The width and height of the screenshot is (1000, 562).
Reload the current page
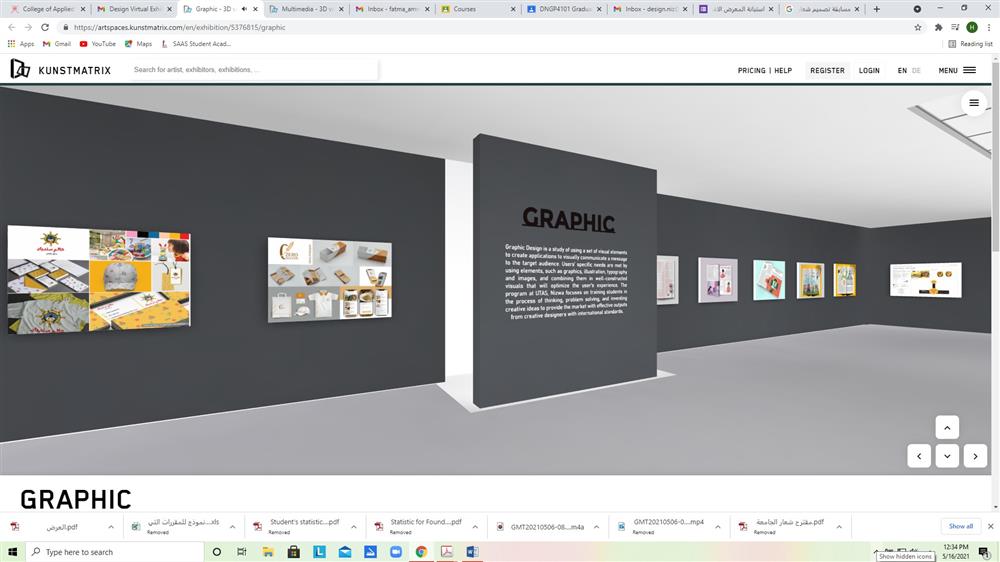[45, 27]
